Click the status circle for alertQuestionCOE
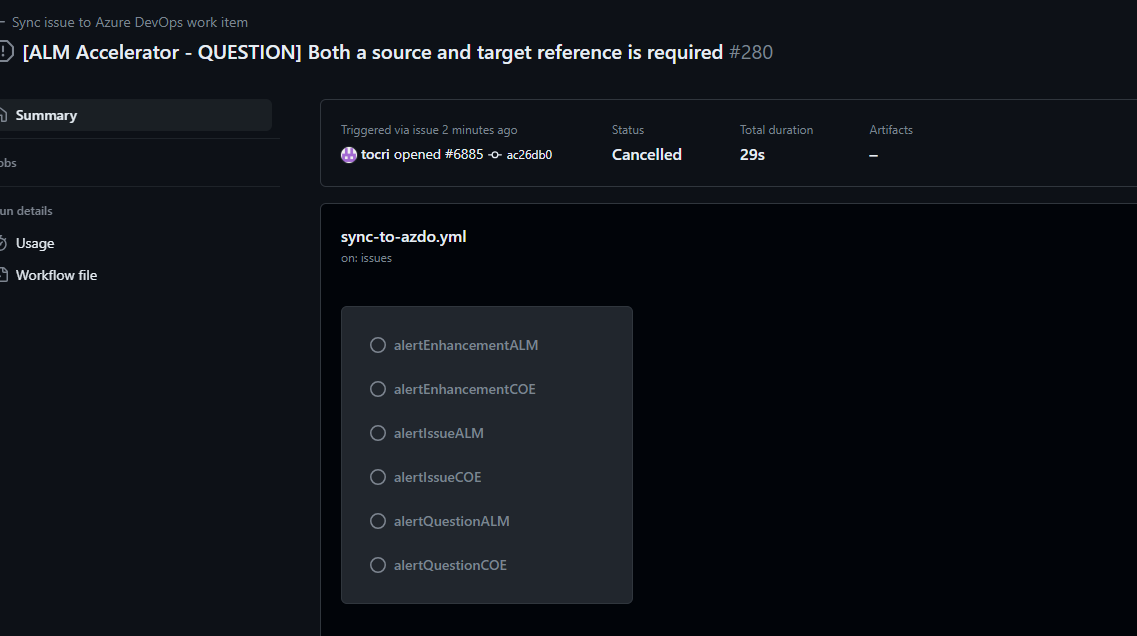 pyautogui.click(x=378, y=564)
